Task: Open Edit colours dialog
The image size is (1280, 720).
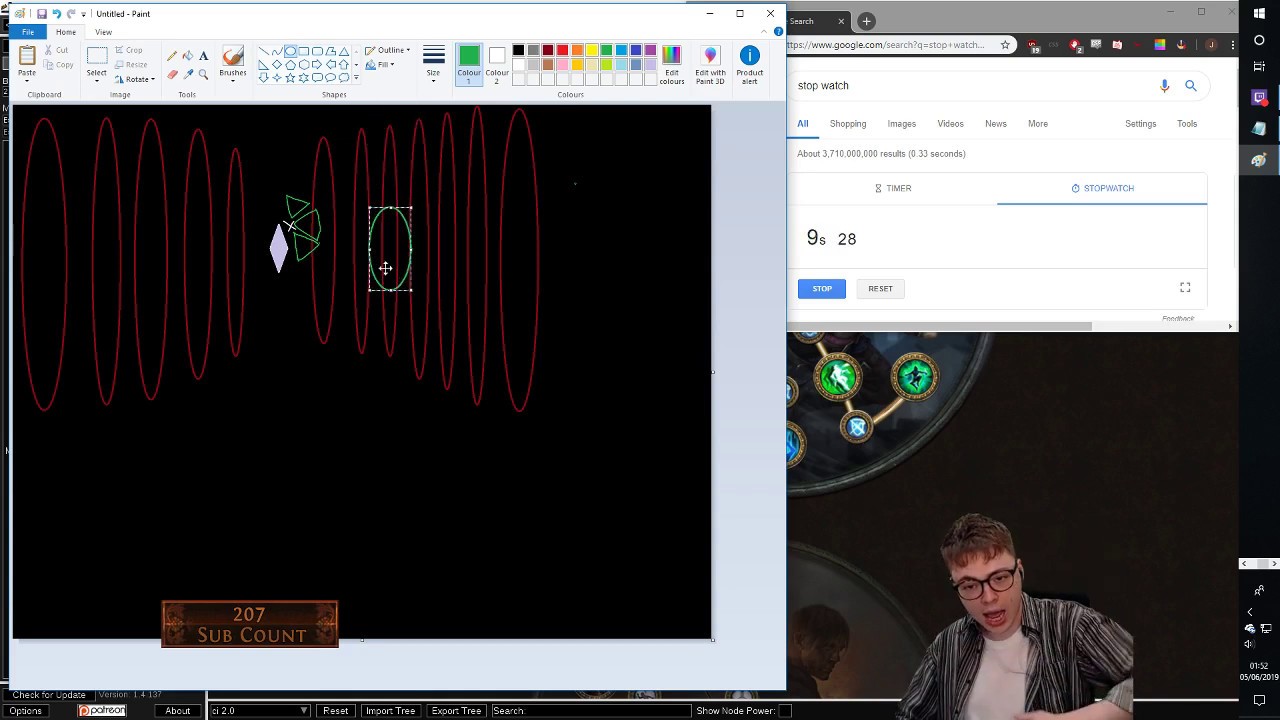Action: (672, 64)
